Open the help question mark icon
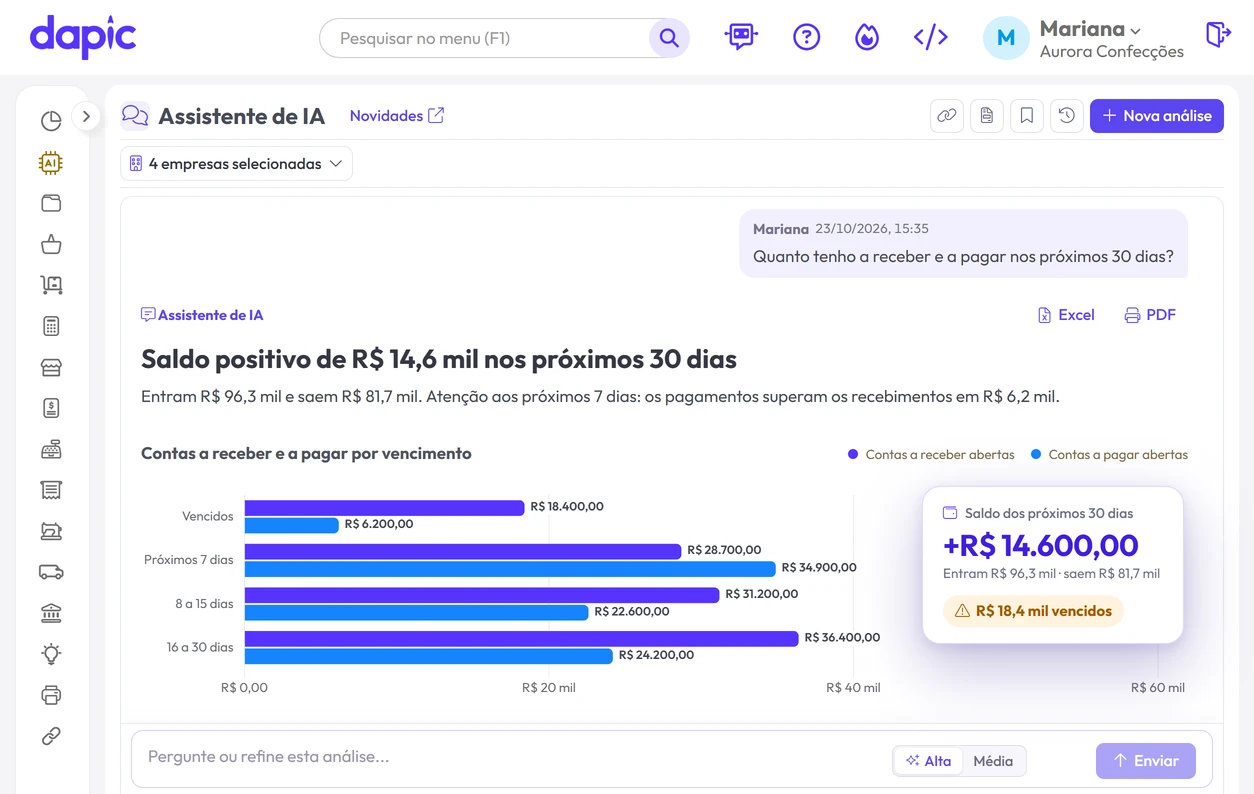 (806, 37)
